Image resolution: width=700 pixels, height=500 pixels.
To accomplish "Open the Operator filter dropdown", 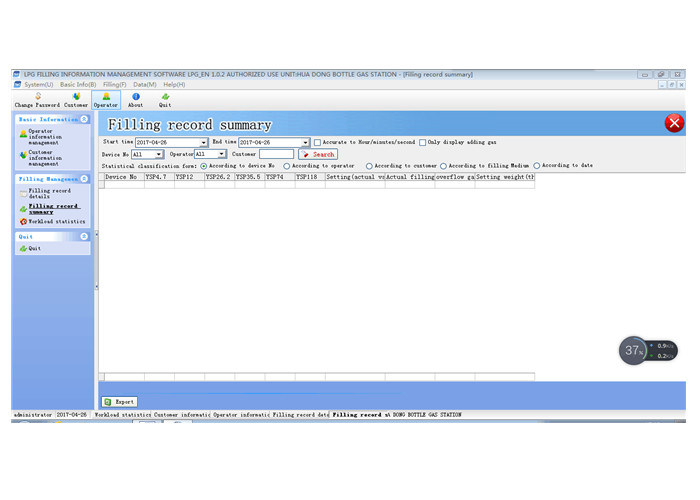I will (x=223, y=154).
